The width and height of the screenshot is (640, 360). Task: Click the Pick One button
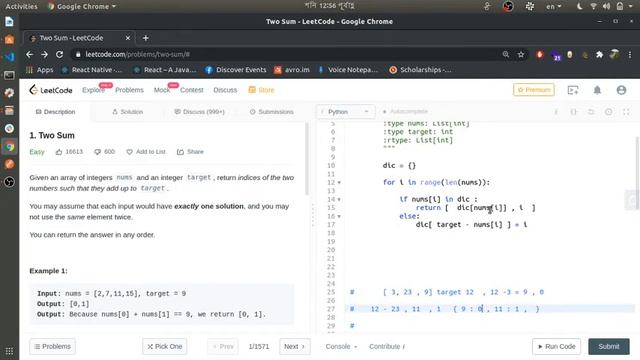[164, 347]
